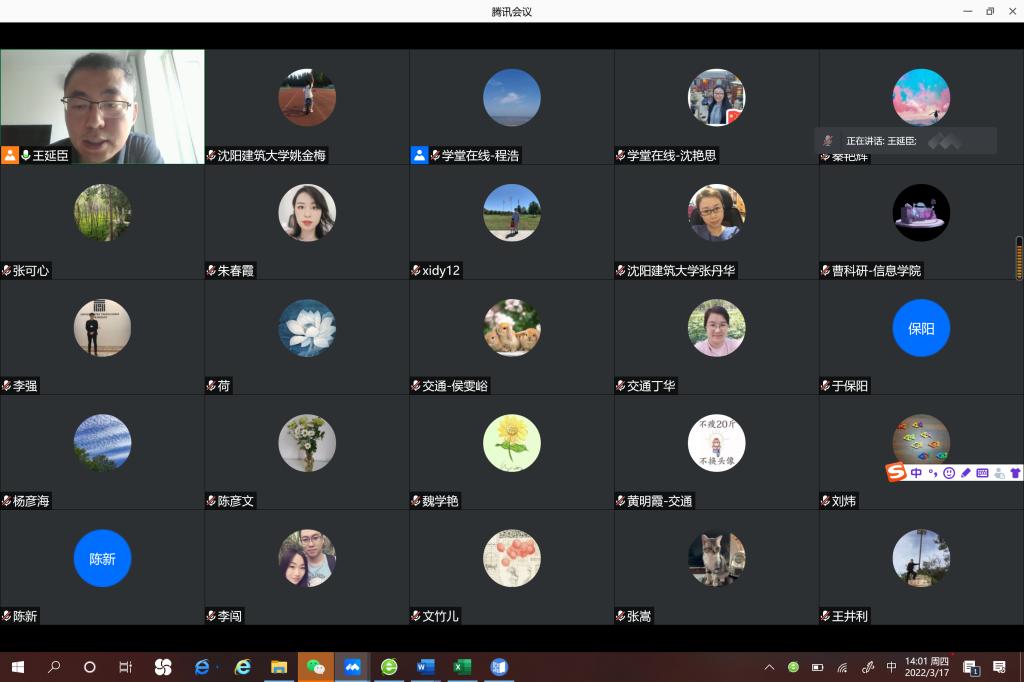Toggle Sogou Chinese/English mode
1024x682 pixels.
point(916,473)
